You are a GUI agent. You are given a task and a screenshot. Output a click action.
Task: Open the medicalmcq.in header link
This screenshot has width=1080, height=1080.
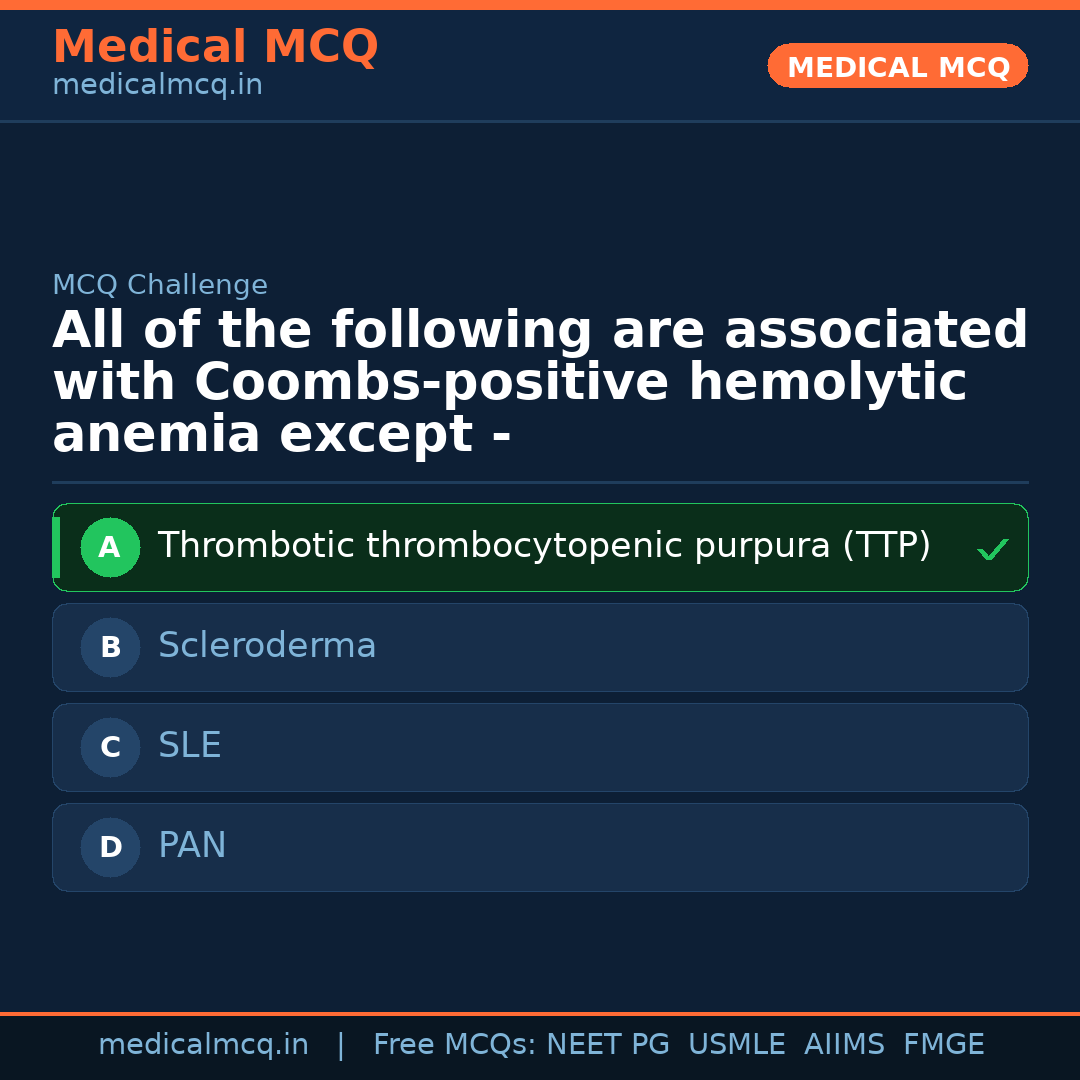(157, 86)
